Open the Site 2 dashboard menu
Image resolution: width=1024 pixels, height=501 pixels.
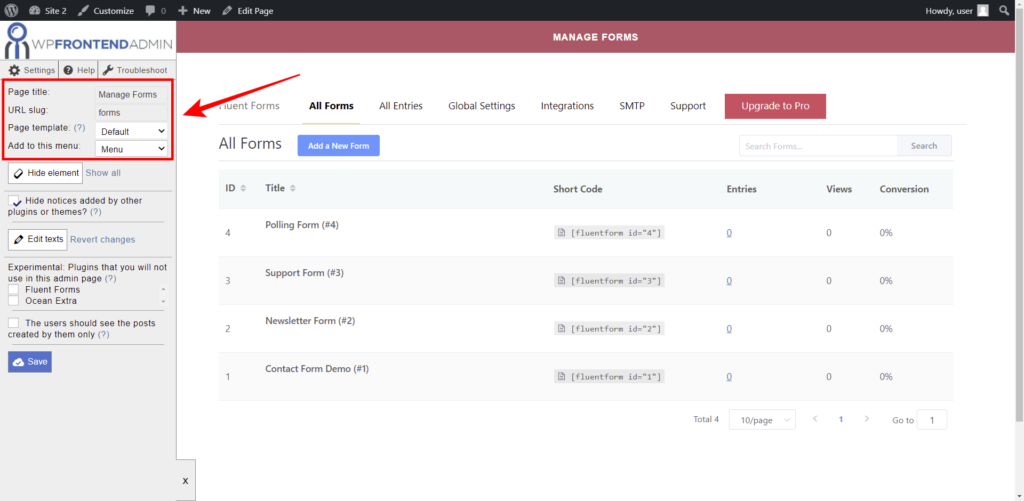(48, 10)
